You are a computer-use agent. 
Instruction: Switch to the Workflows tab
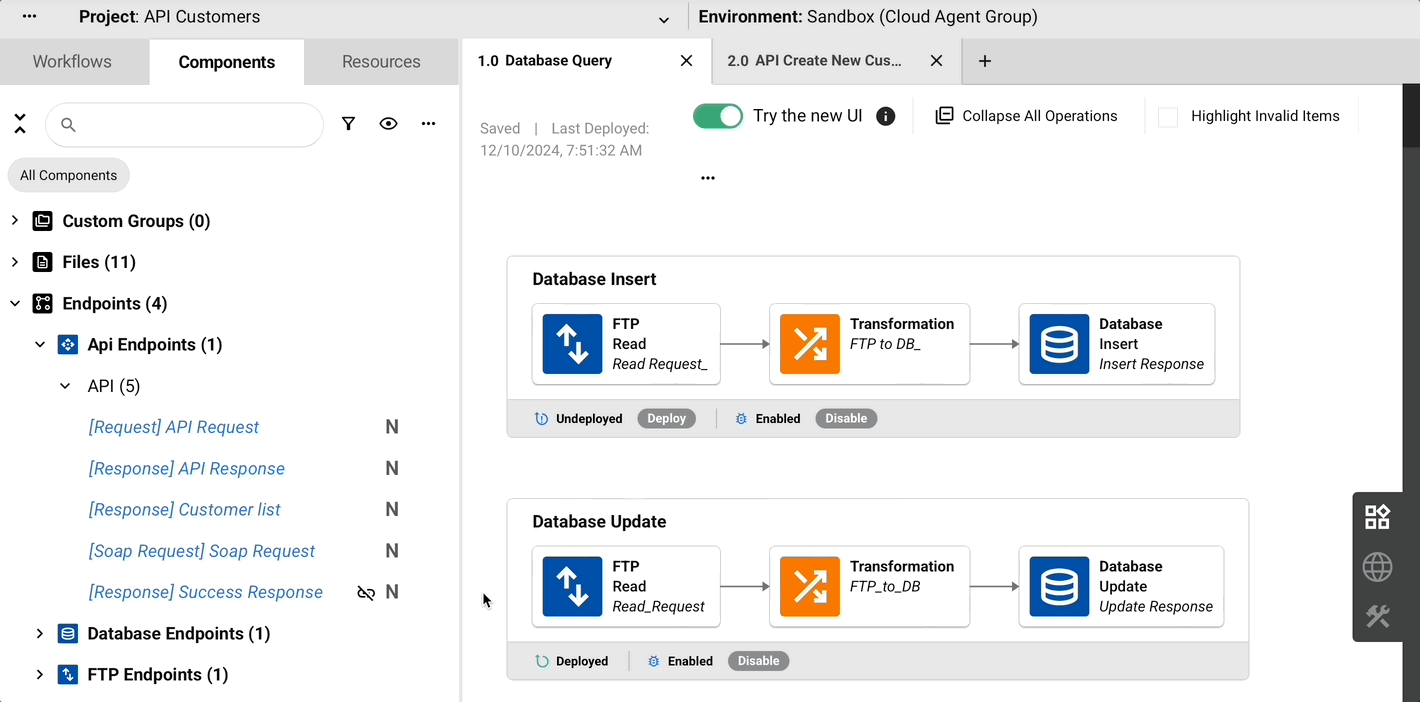(x=72, y=62)
